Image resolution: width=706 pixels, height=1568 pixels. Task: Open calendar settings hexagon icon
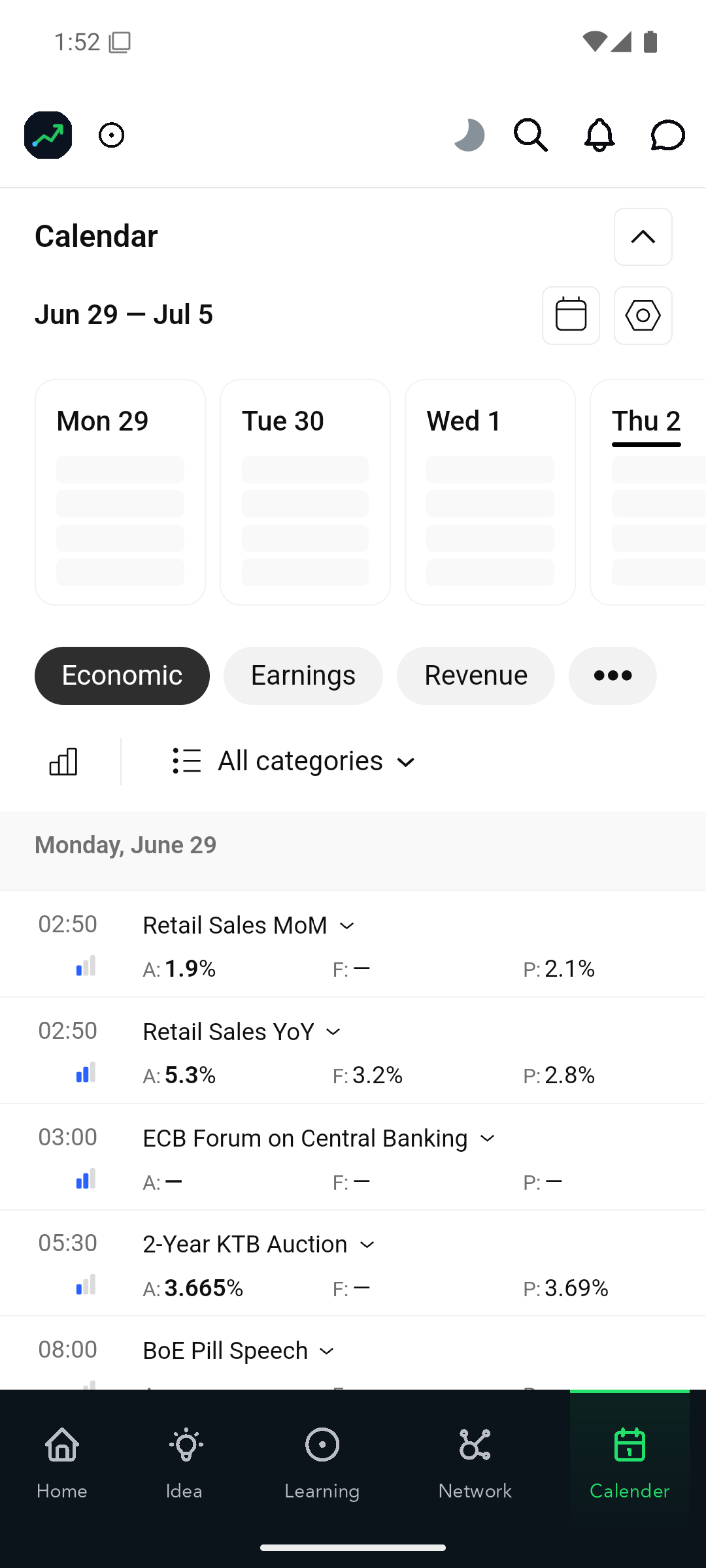(643, 315)
